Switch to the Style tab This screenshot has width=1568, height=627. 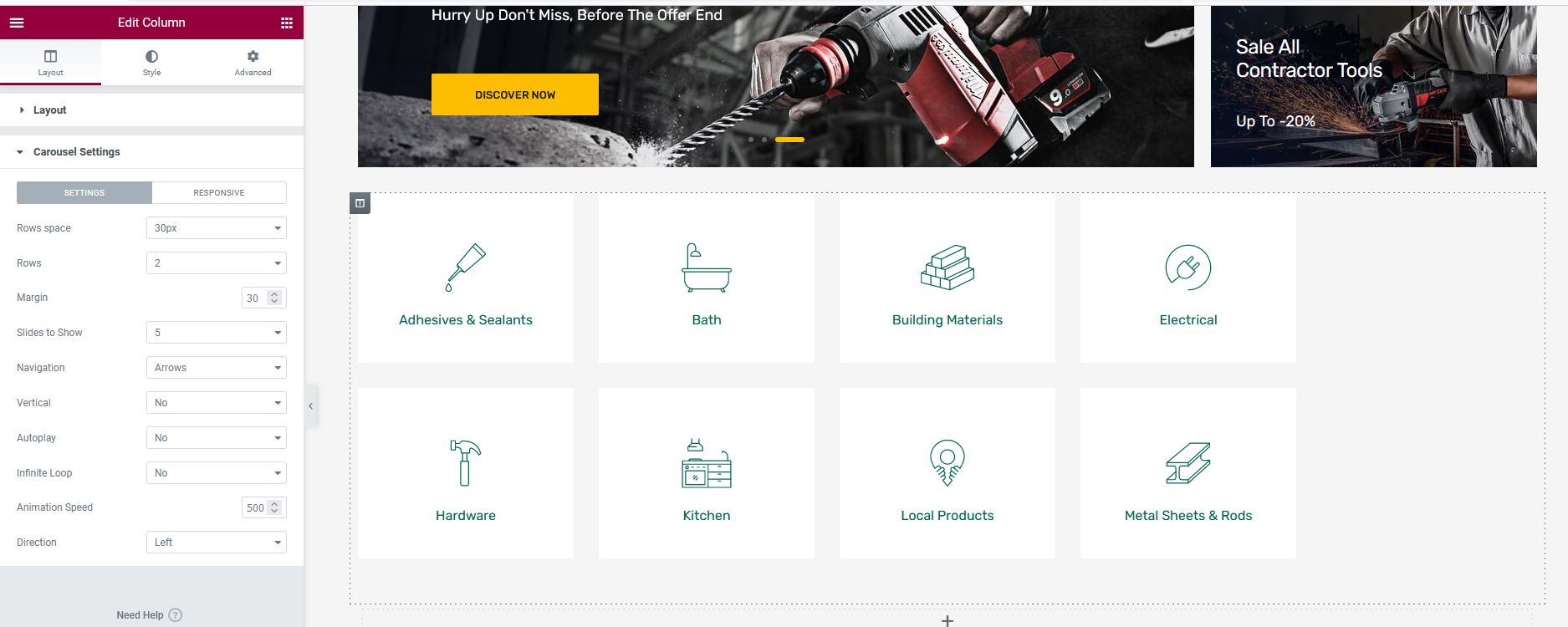(151, 63)
